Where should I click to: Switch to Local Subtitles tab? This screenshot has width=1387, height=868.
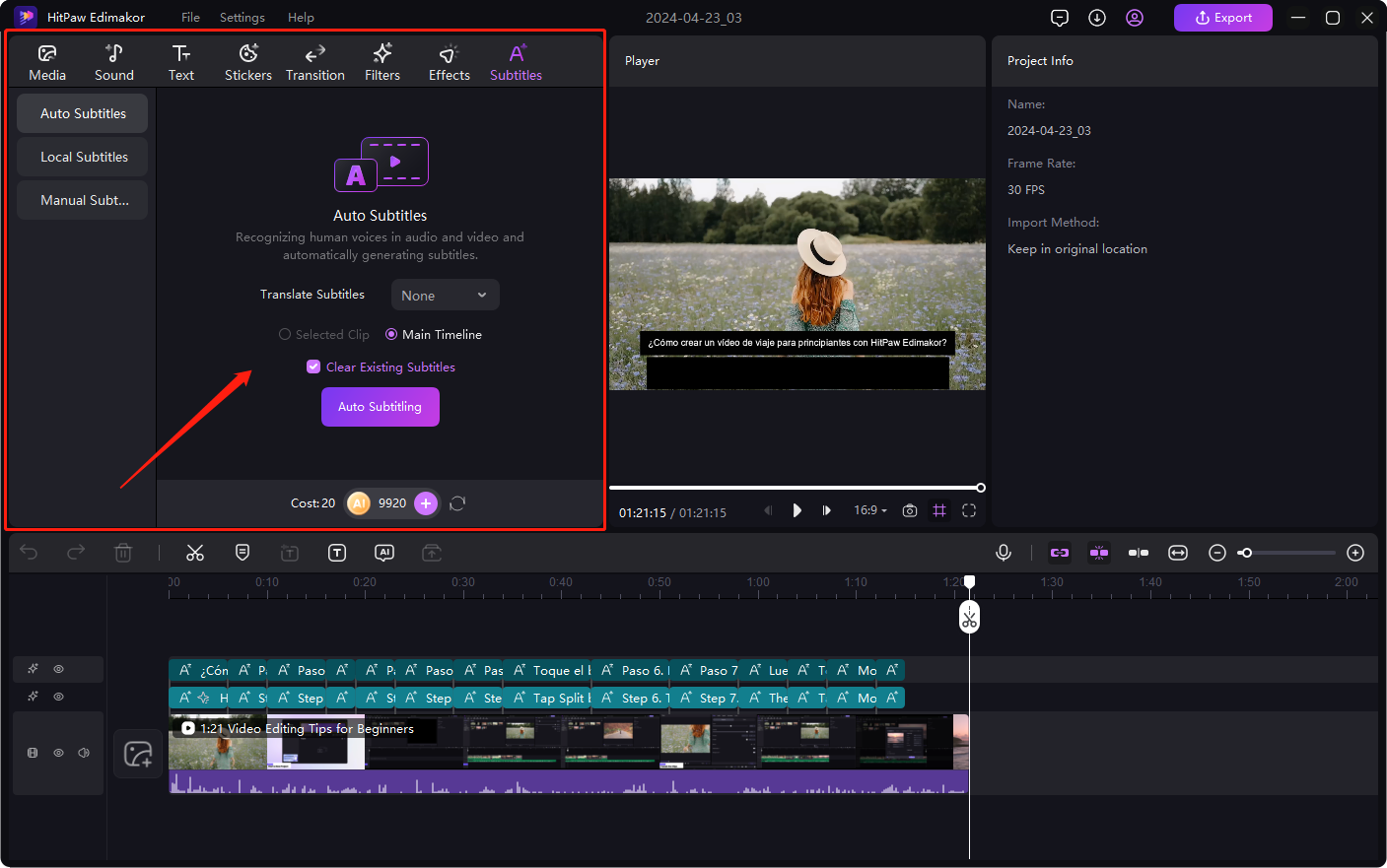(x=84, y=157)
